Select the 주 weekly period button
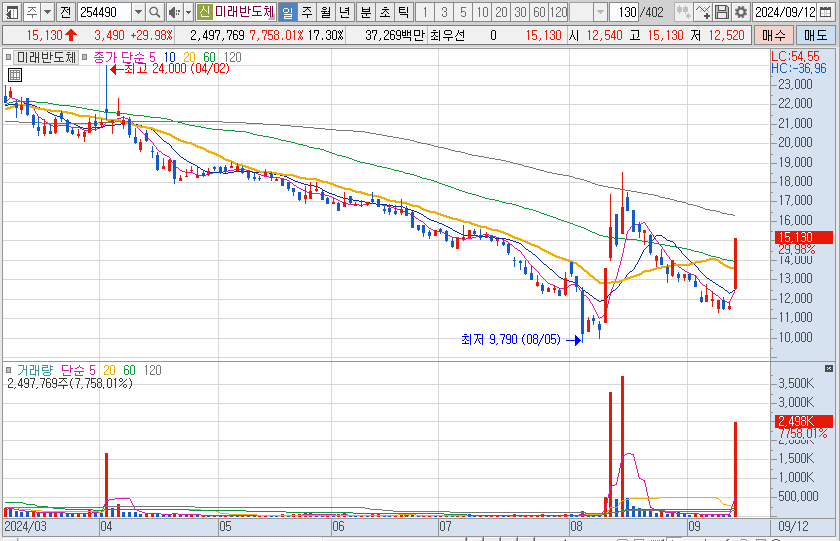 [307, 12]
